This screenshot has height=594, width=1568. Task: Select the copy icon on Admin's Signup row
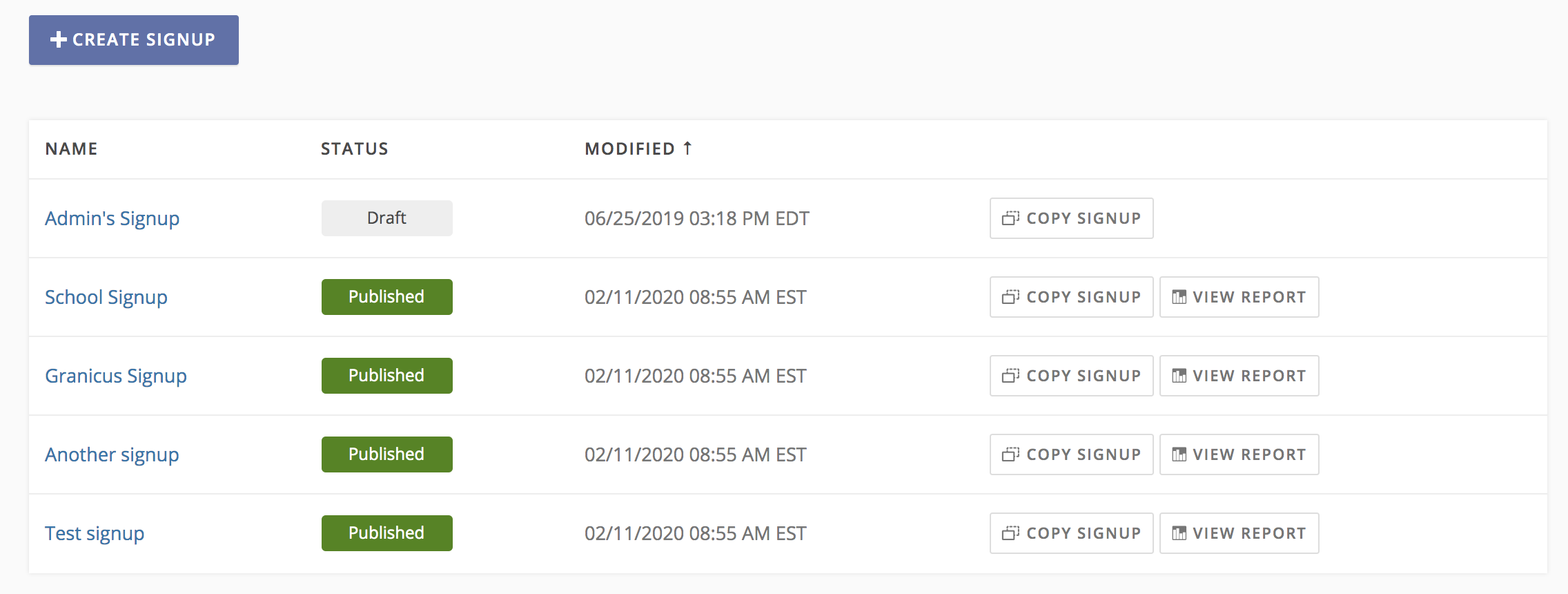[1010, 218]
